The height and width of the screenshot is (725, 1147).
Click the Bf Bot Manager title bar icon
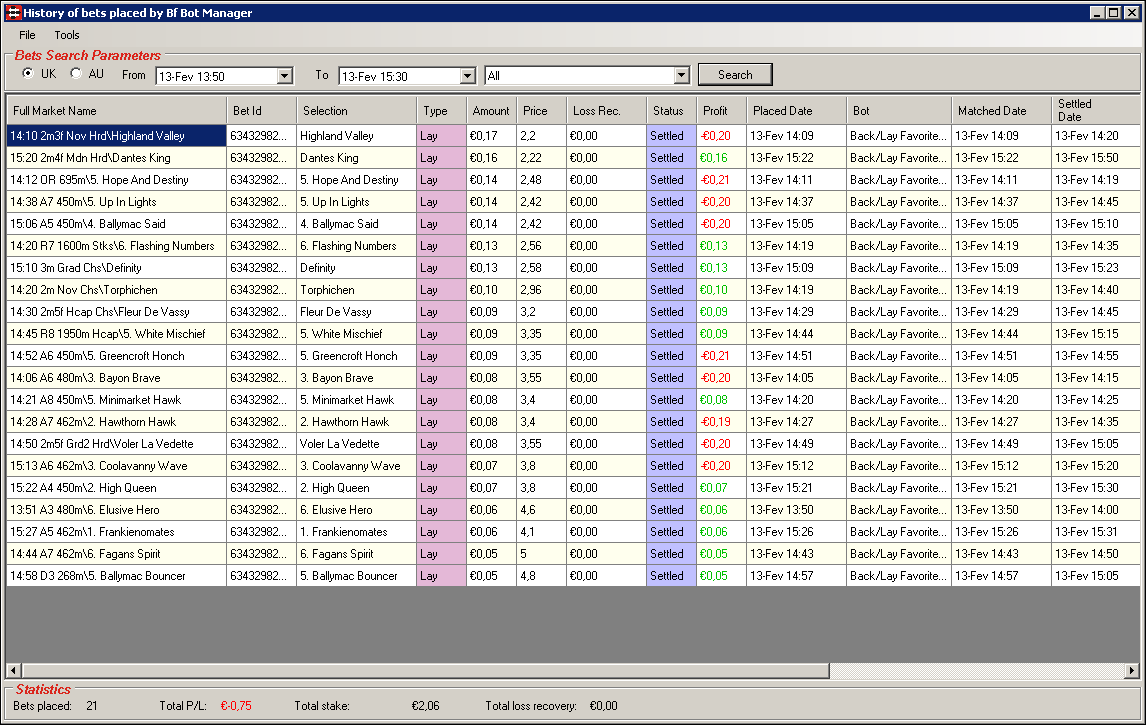12,12
